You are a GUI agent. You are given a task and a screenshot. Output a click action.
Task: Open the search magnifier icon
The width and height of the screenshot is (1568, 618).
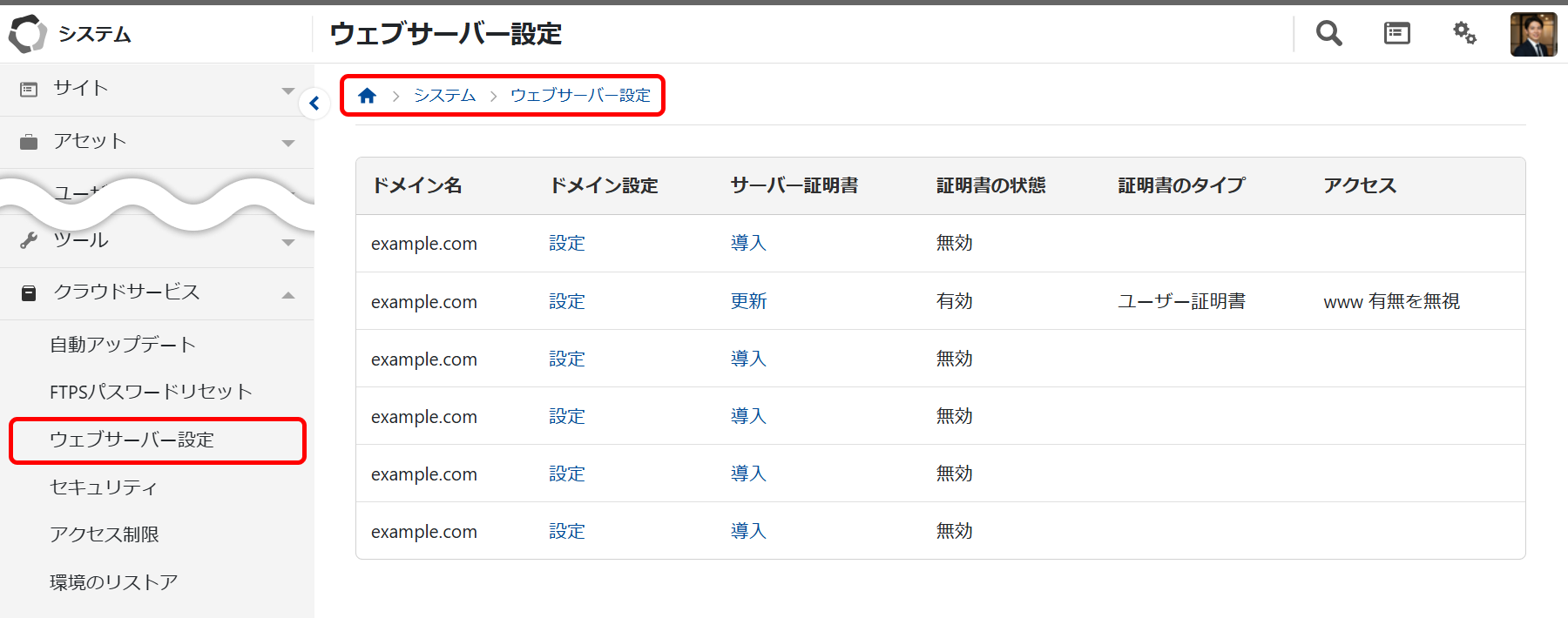point(1328,33)
